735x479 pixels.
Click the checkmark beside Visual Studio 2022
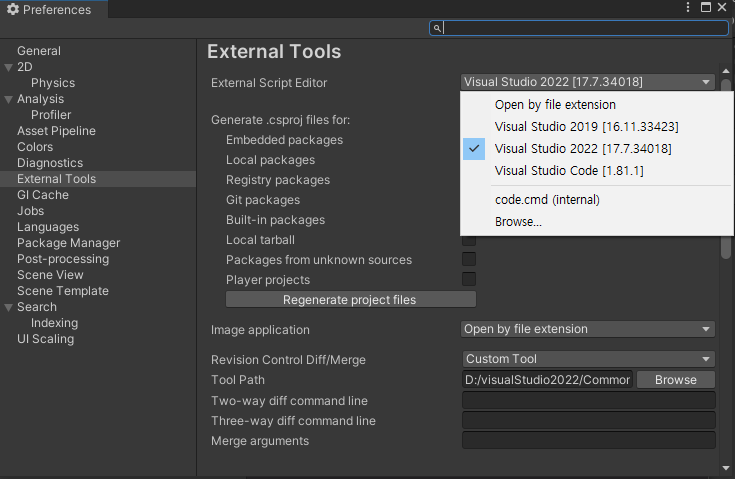click(x=474, y=149)
